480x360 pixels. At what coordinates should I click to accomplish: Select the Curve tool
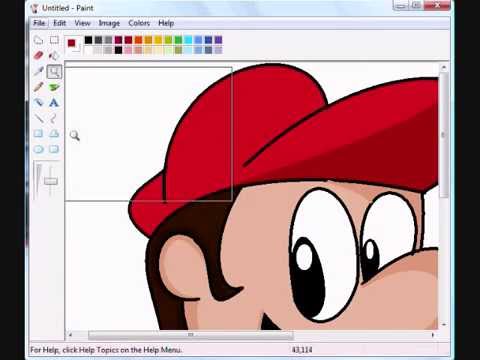[54, 118]
